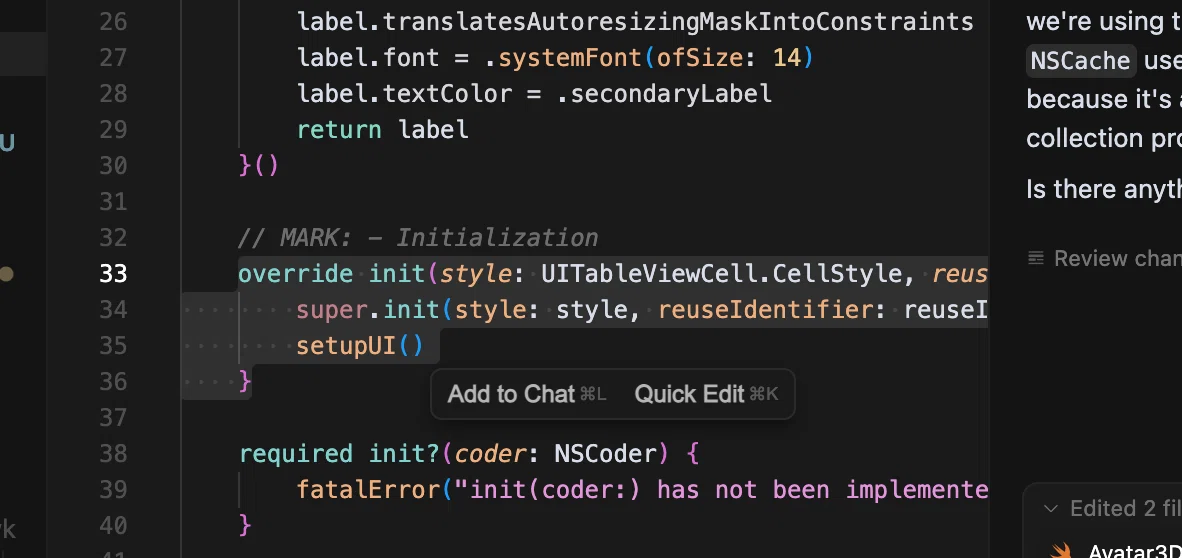The image size is (1182, 558).
Task: Click NSCoder type on line 38
Action: [605, 453]
